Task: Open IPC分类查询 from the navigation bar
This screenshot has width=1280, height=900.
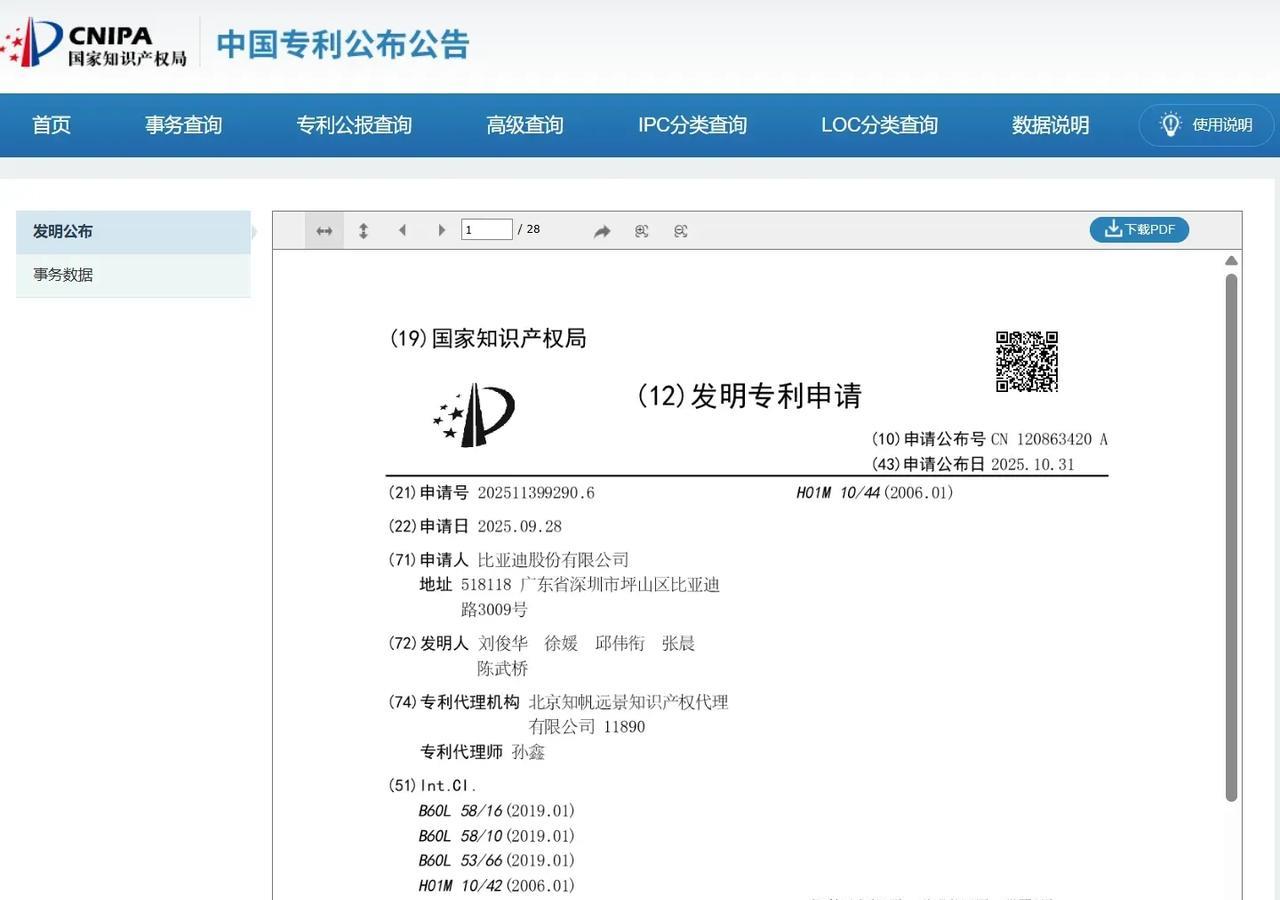Action: pos(693,125)
